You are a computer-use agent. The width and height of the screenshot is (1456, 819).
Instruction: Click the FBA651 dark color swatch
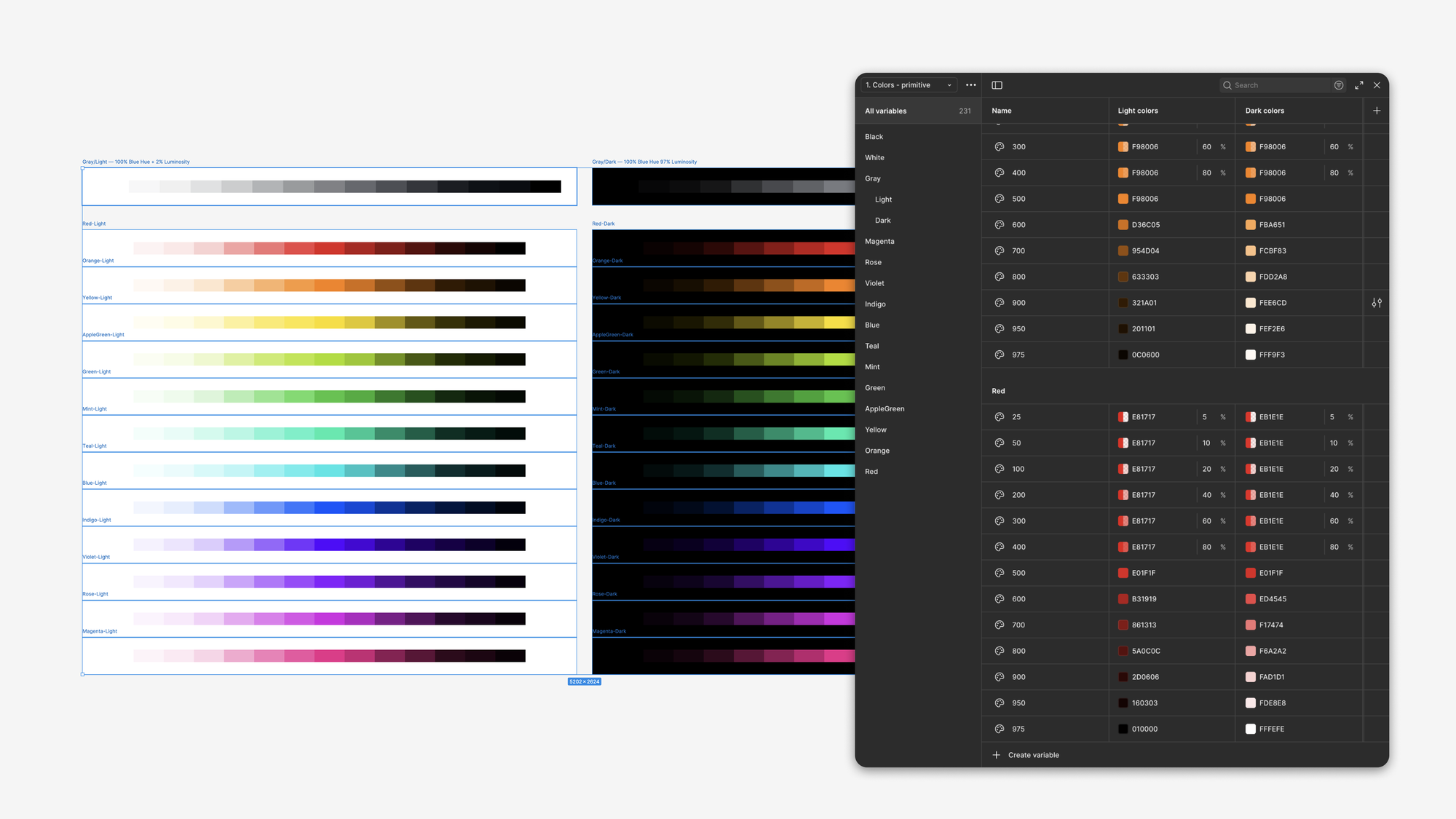point(1250,225)
